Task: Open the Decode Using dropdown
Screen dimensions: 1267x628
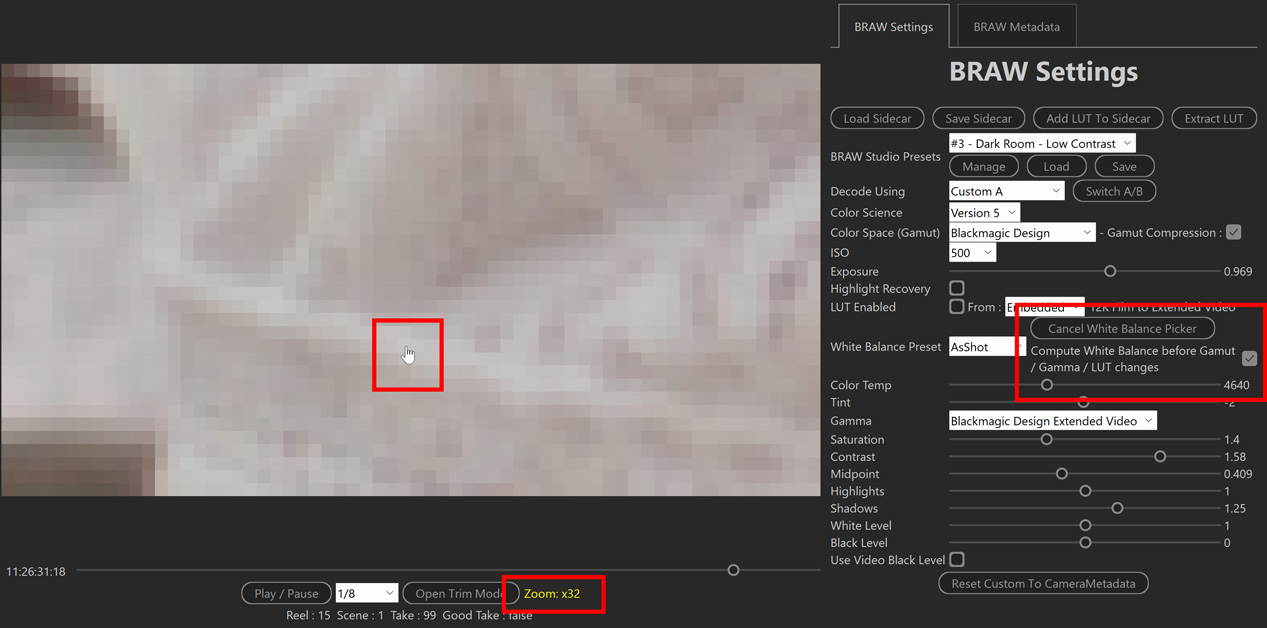Action: (1006, 190)
